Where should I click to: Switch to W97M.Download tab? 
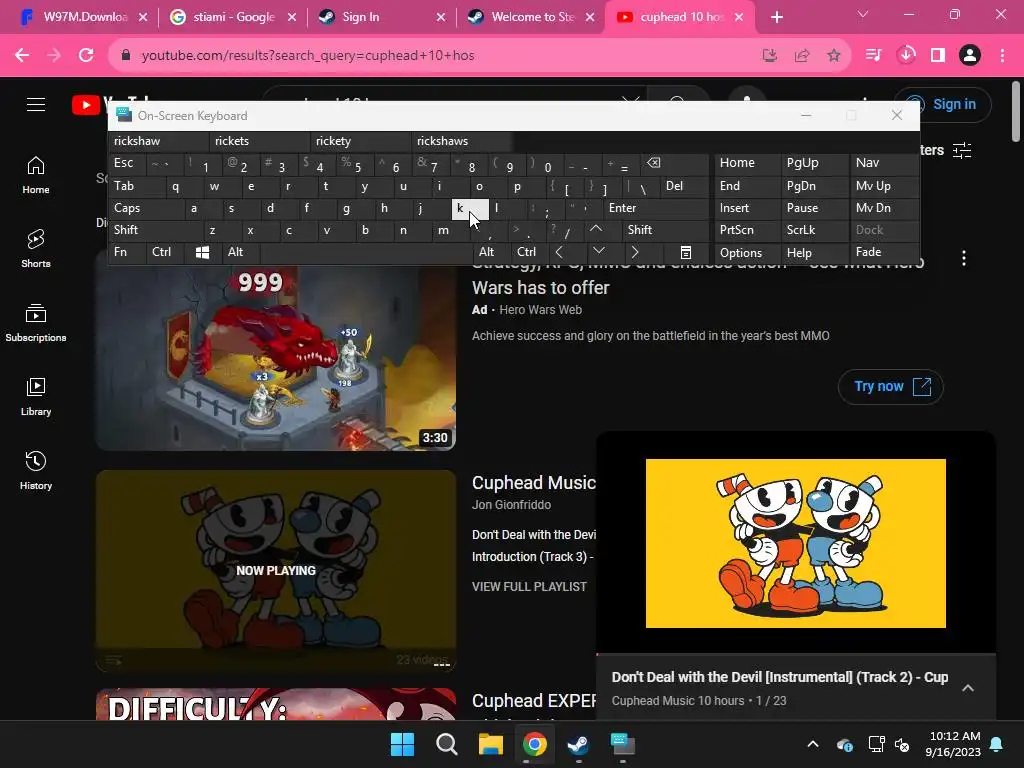tap(84, 17)
